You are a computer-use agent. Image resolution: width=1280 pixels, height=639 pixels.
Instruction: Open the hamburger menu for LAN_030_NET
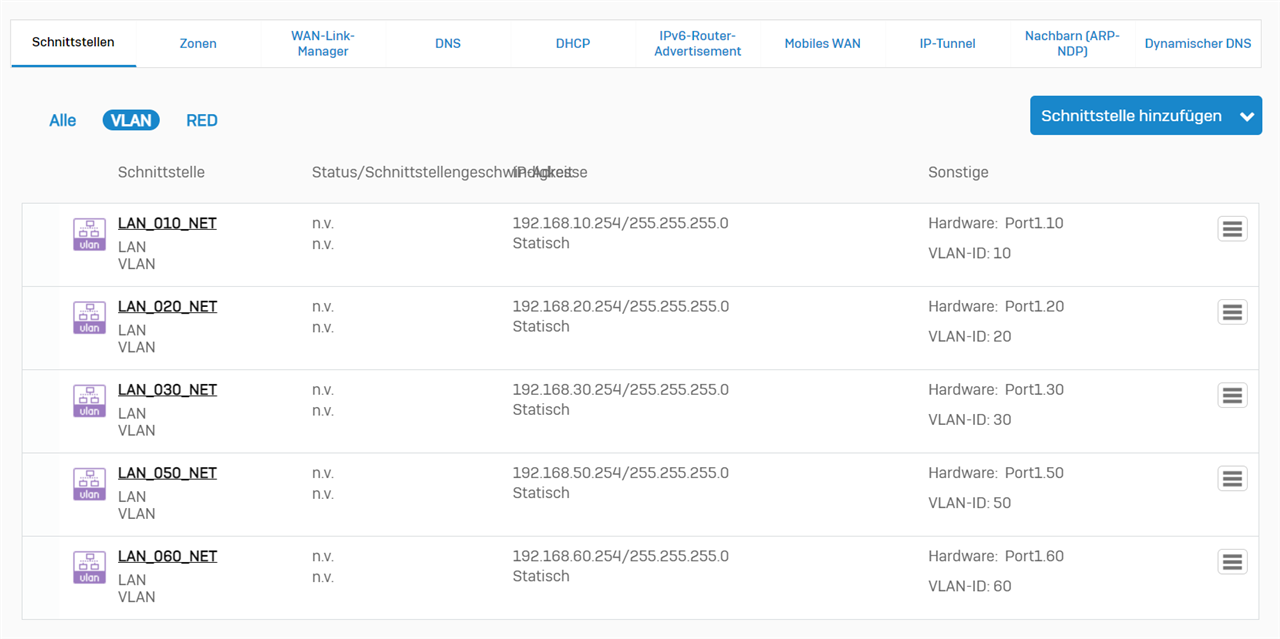pyautogui.click(x=1232, y=395)
